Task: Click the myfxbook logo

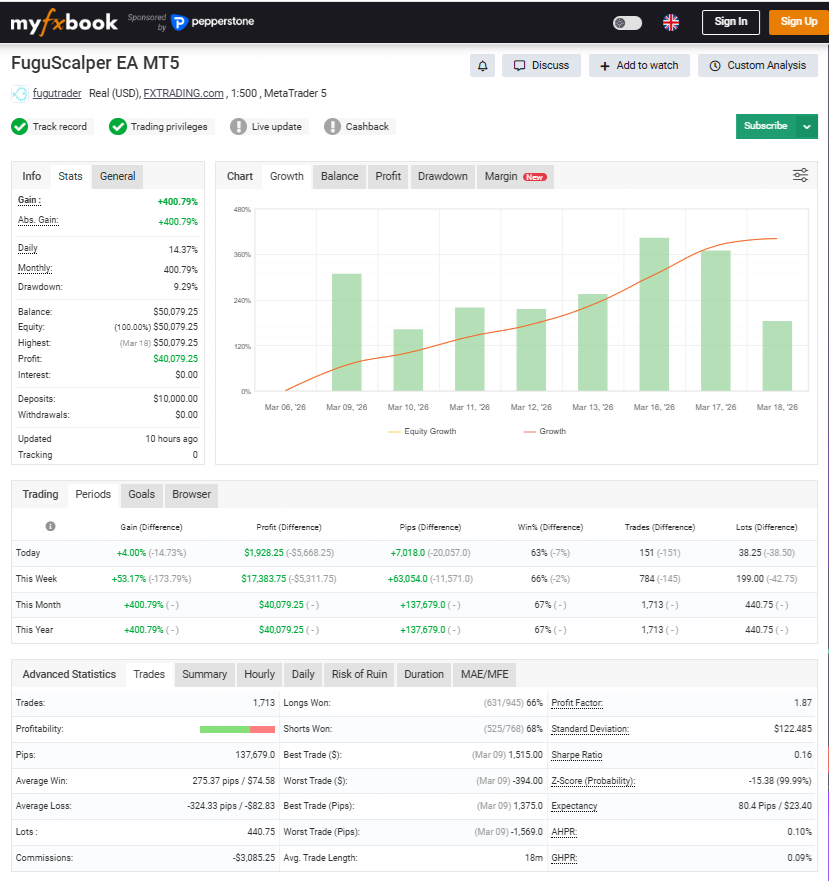Action: pos(64,22)
